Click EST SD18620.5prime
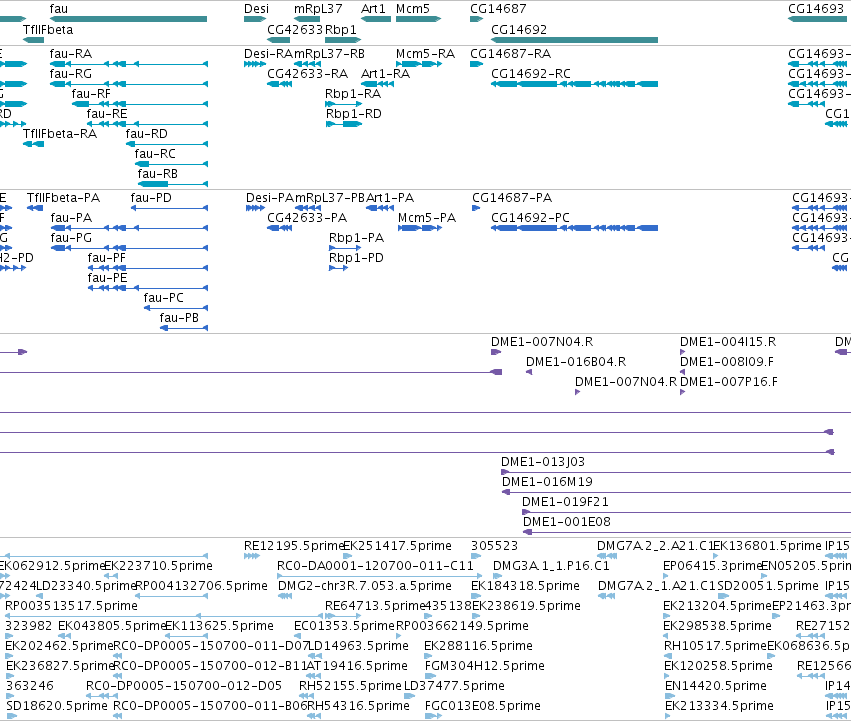851x721 pixels. [x=57, y=705]
